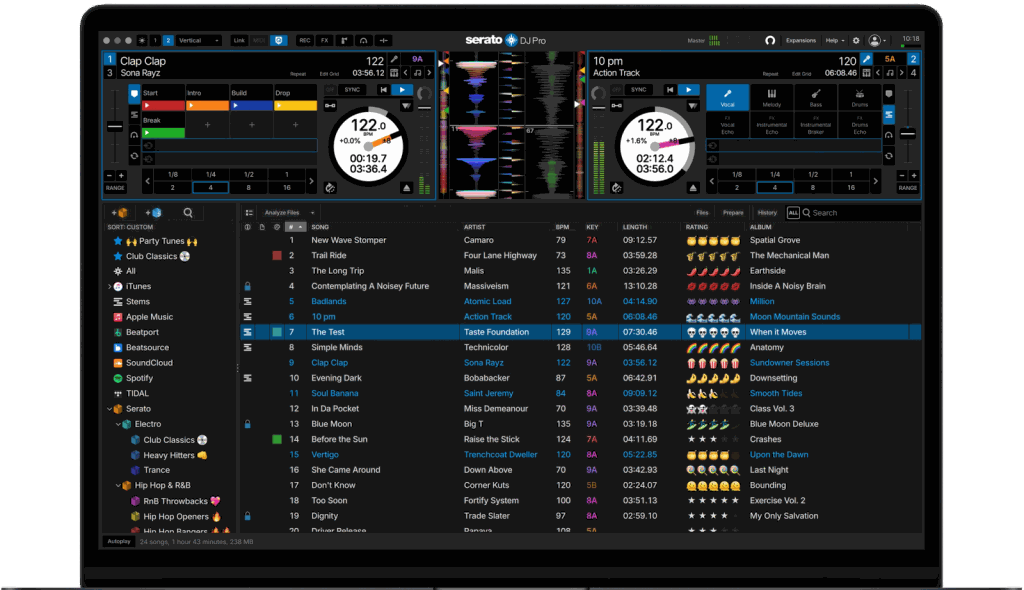Open the Prepare panel tab
1024x590 pixels.
(733, 213)
